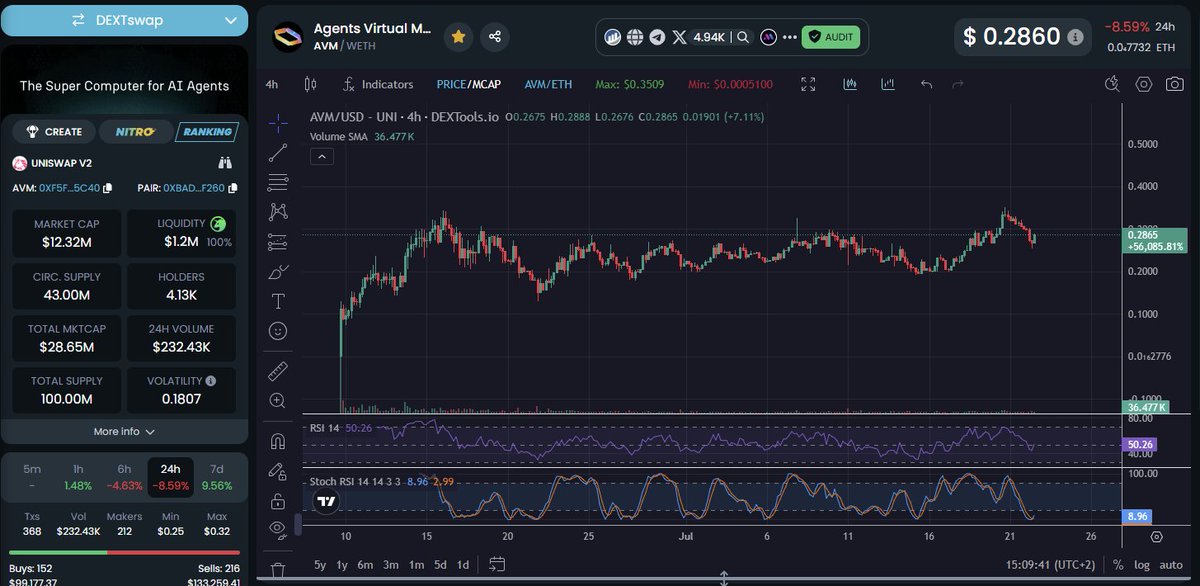Set chart range to 1d
The width and height of the screenshot is (1200, 586).
click(x=464, y=564)
